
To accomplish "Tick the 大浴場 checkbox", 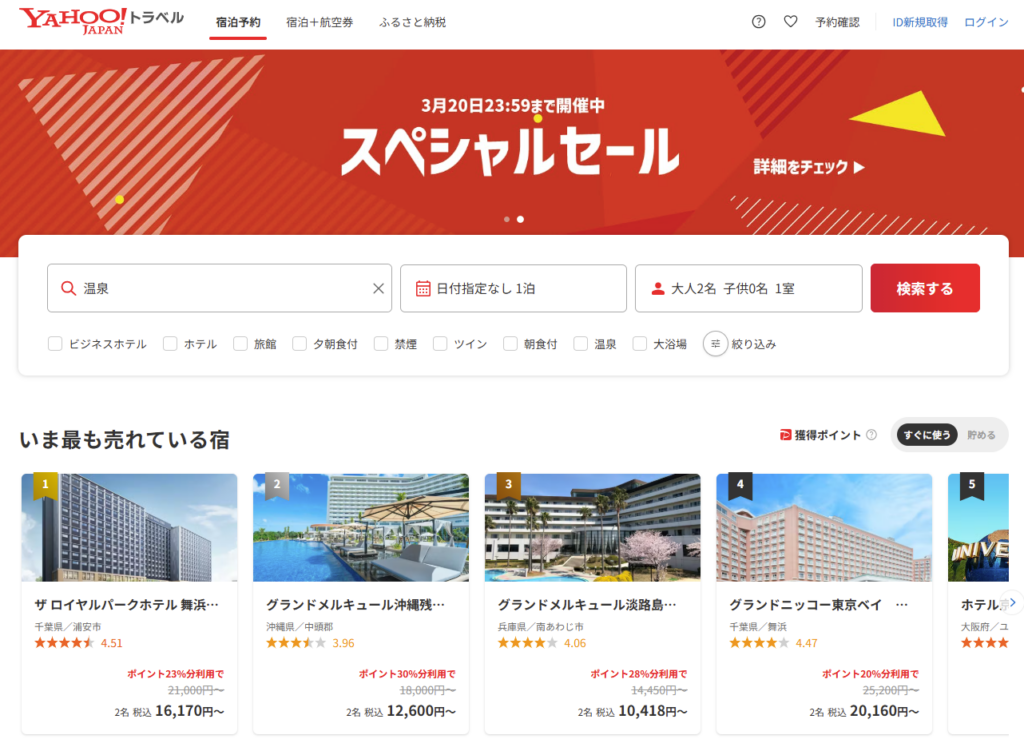I will (x=640, y=344).
